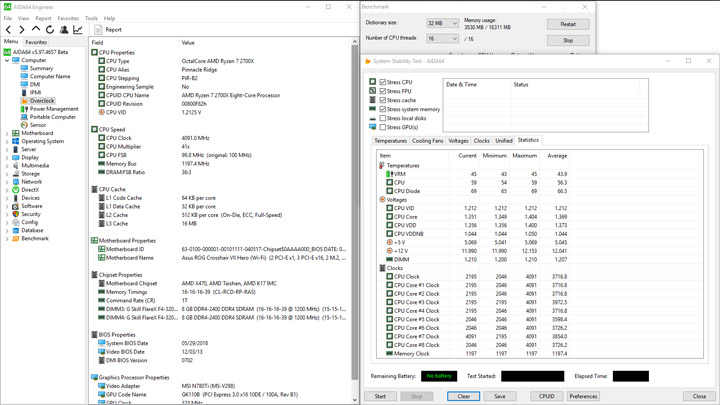The height and width of the screenshot is (405, 720).
Task: Click the Back arrow in AIDA64 toolbar
Action: [8, 30]
